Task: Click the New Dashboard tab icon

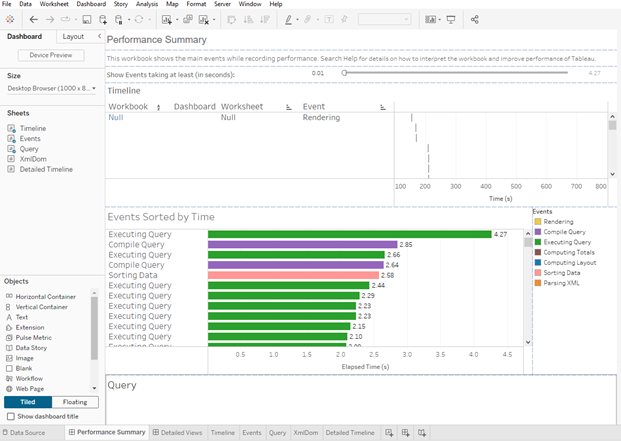Action: [406, 432]
